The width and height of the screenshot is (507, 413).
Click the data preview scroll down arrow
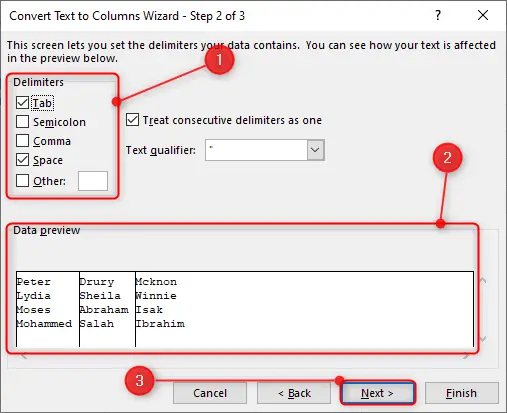[483, 339]
